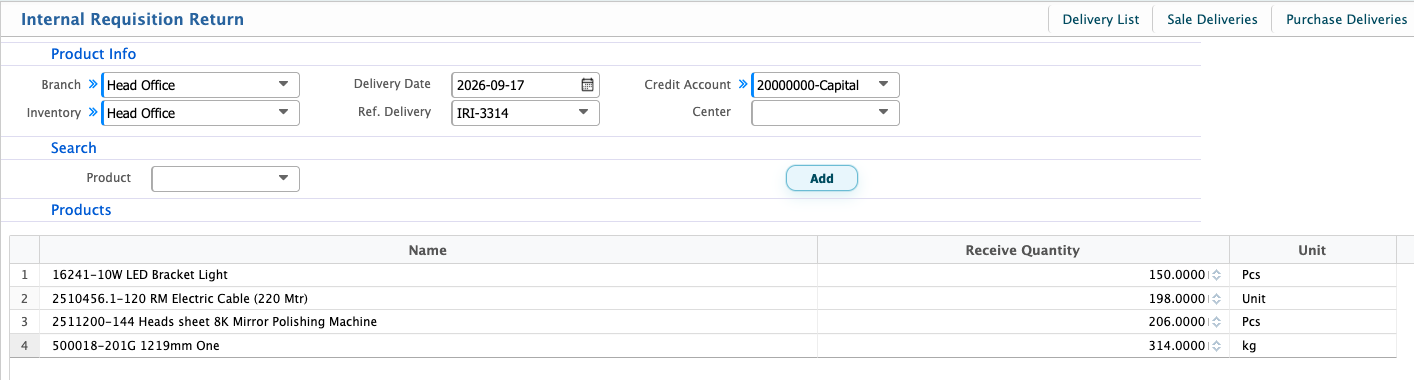Screen dimensions: 1414x380
Task: Click the Search section heading
Action: tap(74, 148)
